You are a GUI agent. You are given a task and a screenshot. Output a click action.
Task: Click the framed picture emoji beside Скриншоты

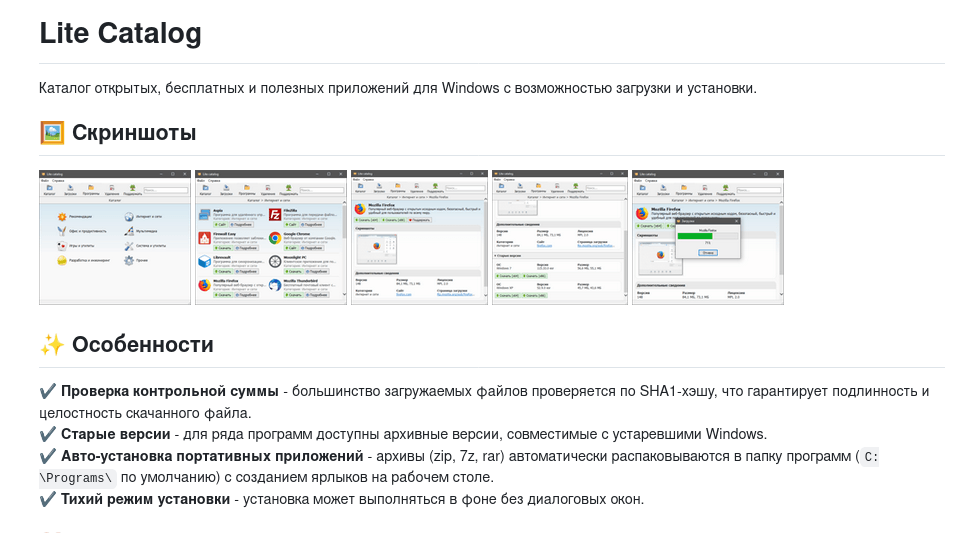click(x=52, y=133)
